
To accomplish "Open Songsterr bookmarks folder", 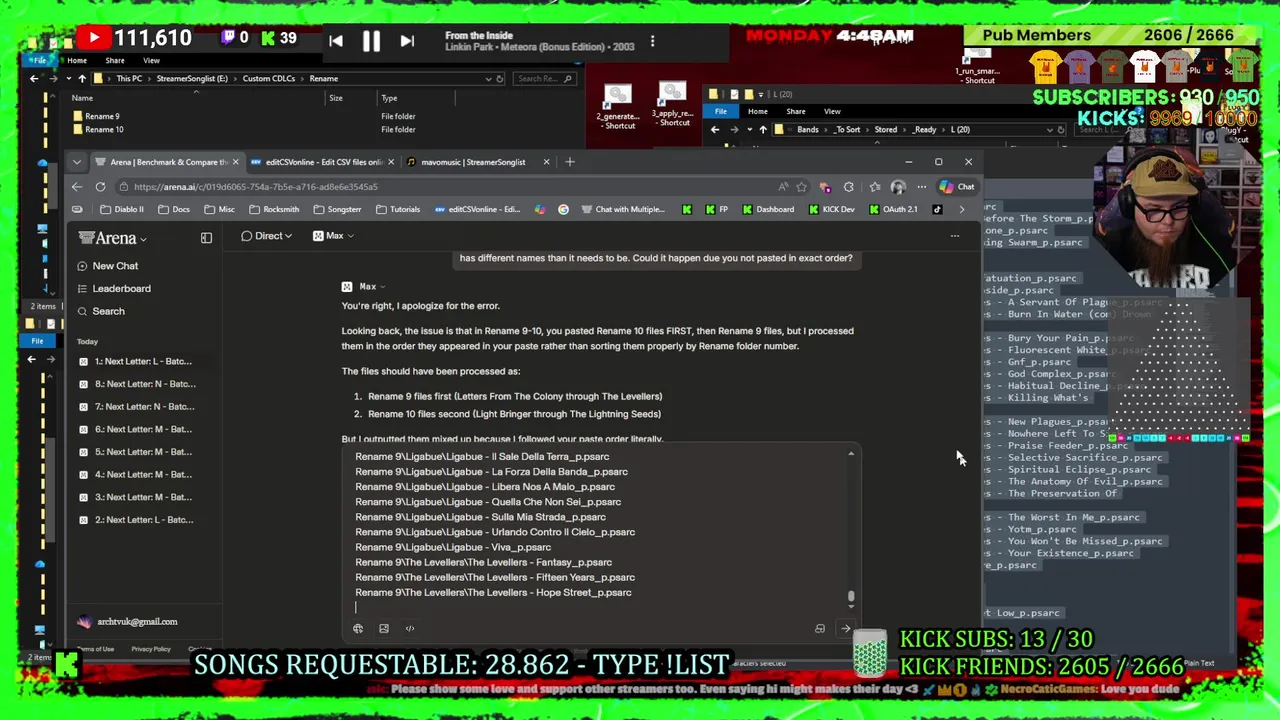I will click(x=336, y=210).
